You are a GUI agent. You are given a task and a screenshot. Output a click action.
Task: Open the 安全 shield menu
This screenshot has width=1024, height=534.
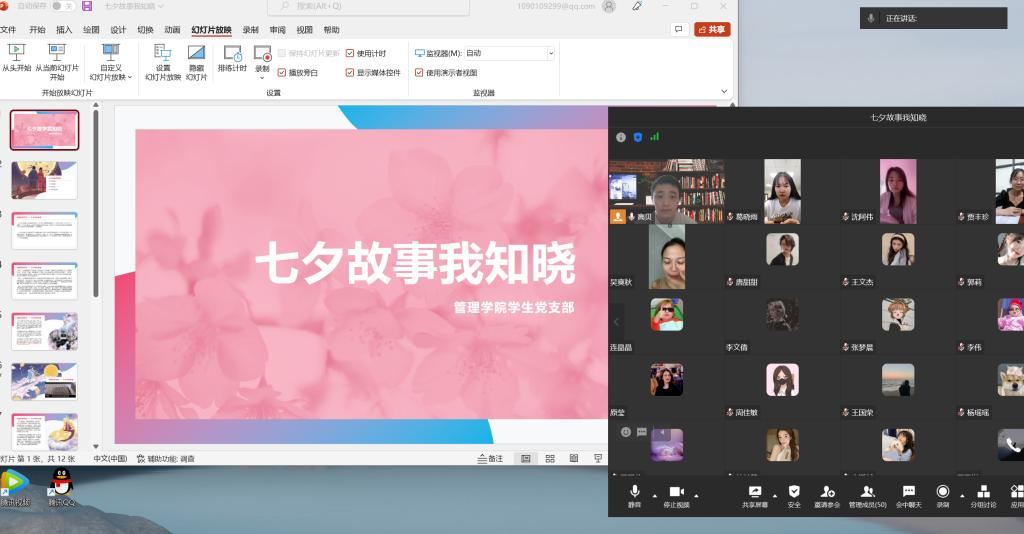click(794, 491)
